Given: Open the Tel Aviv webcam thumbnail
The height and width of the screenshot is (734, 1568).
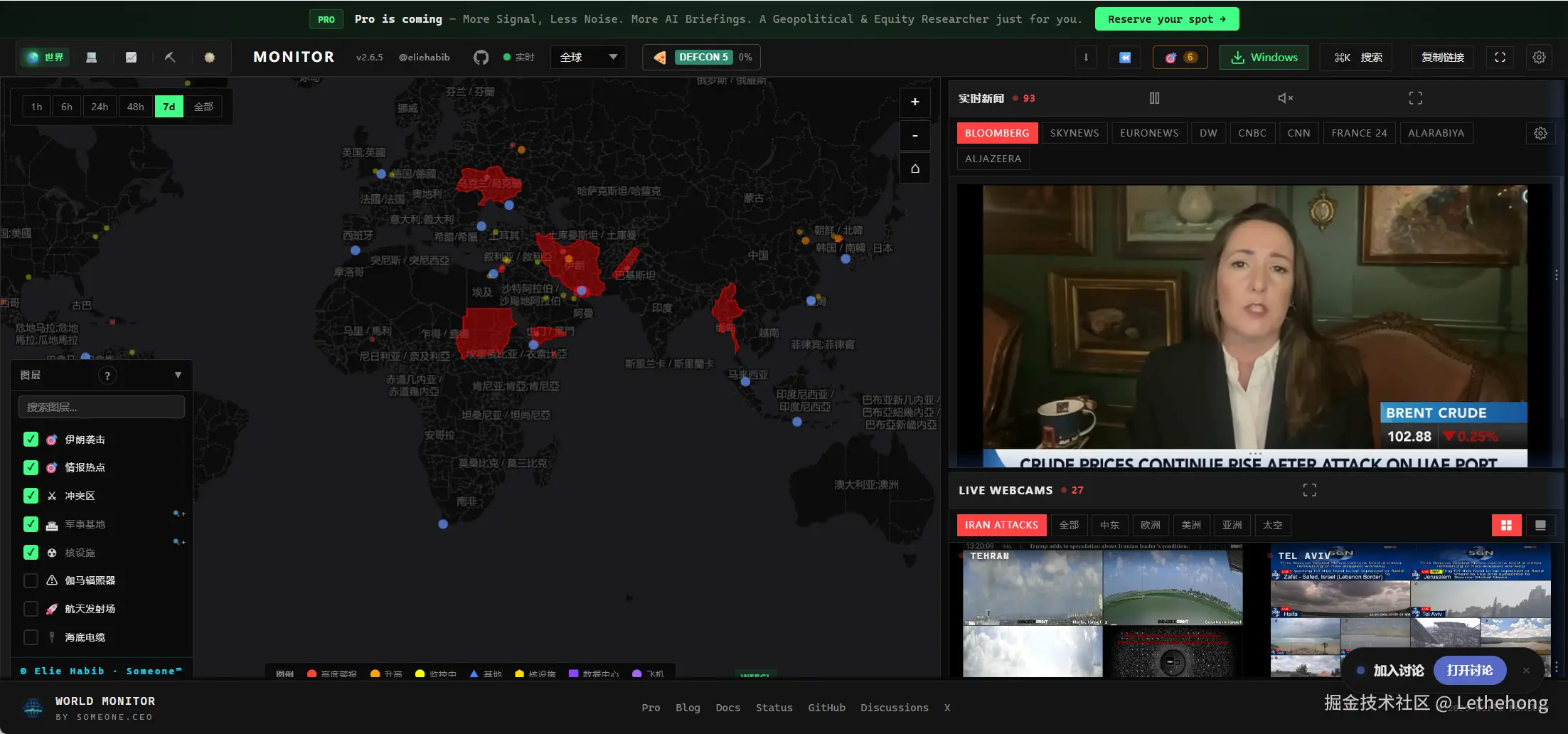Looking at the screenshot, I should click(x=1411, y=612).
